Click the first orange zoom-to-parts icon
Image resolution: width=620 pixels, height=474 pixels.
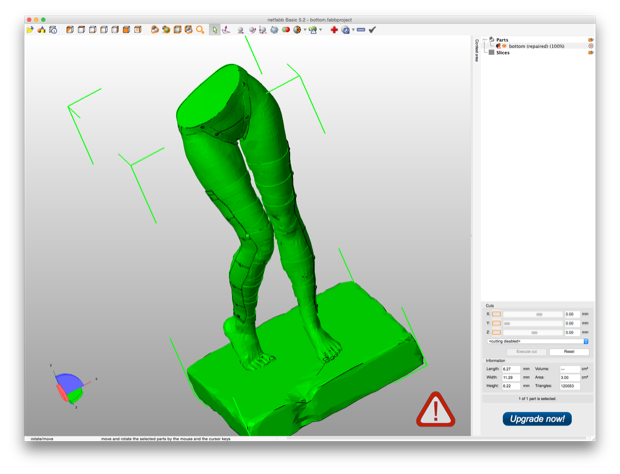155,30
